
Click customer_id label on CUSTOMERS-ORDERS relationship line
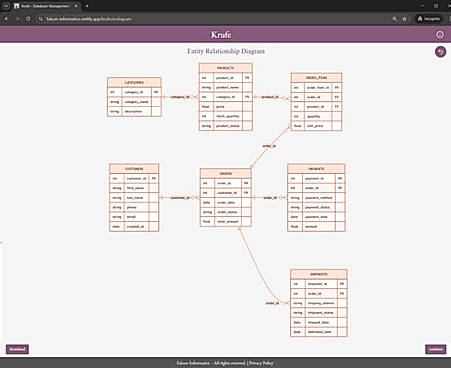tap(180, 198)
